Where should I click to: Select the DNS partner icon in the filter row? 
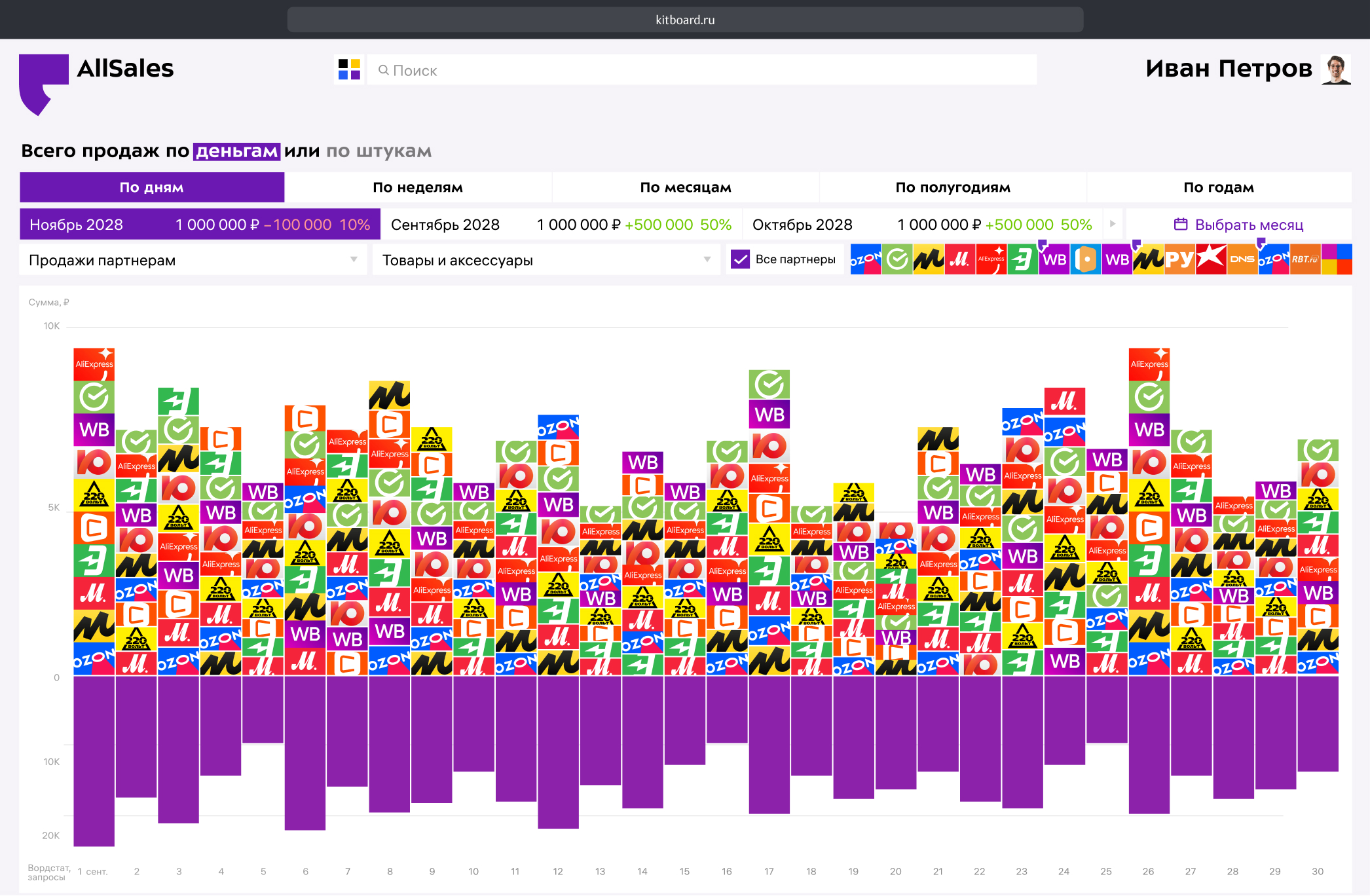pos(1242,259)
